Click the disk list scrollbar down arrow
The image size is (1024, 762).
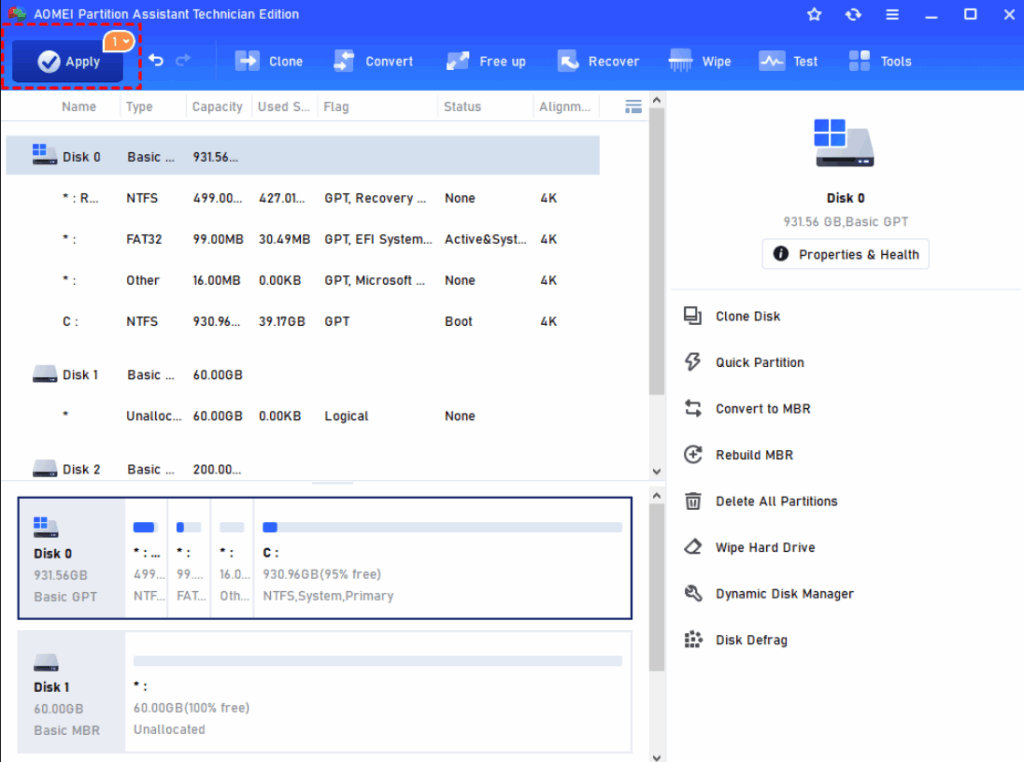[x=656, y=471]
